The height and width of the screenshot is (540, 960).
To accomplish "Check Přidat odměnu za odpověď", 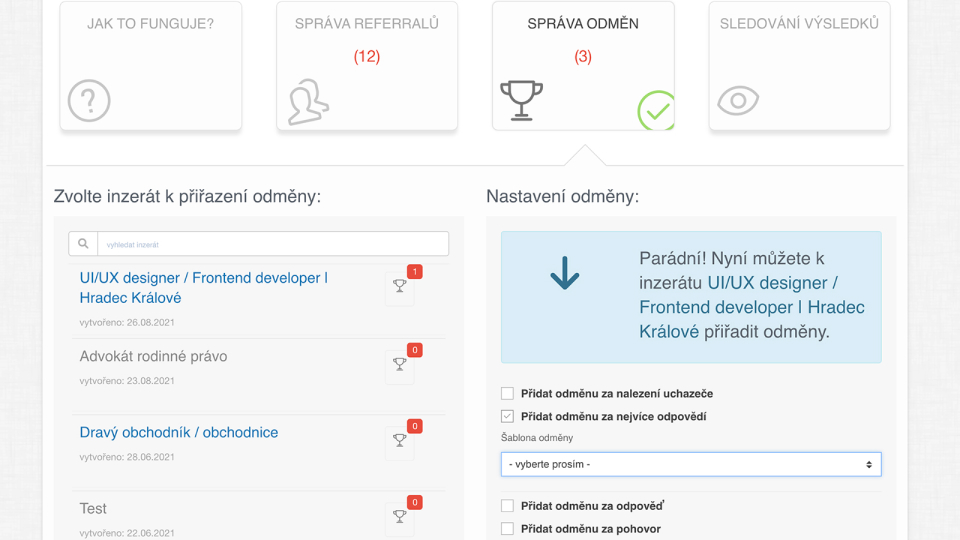I will coord(508,506).
